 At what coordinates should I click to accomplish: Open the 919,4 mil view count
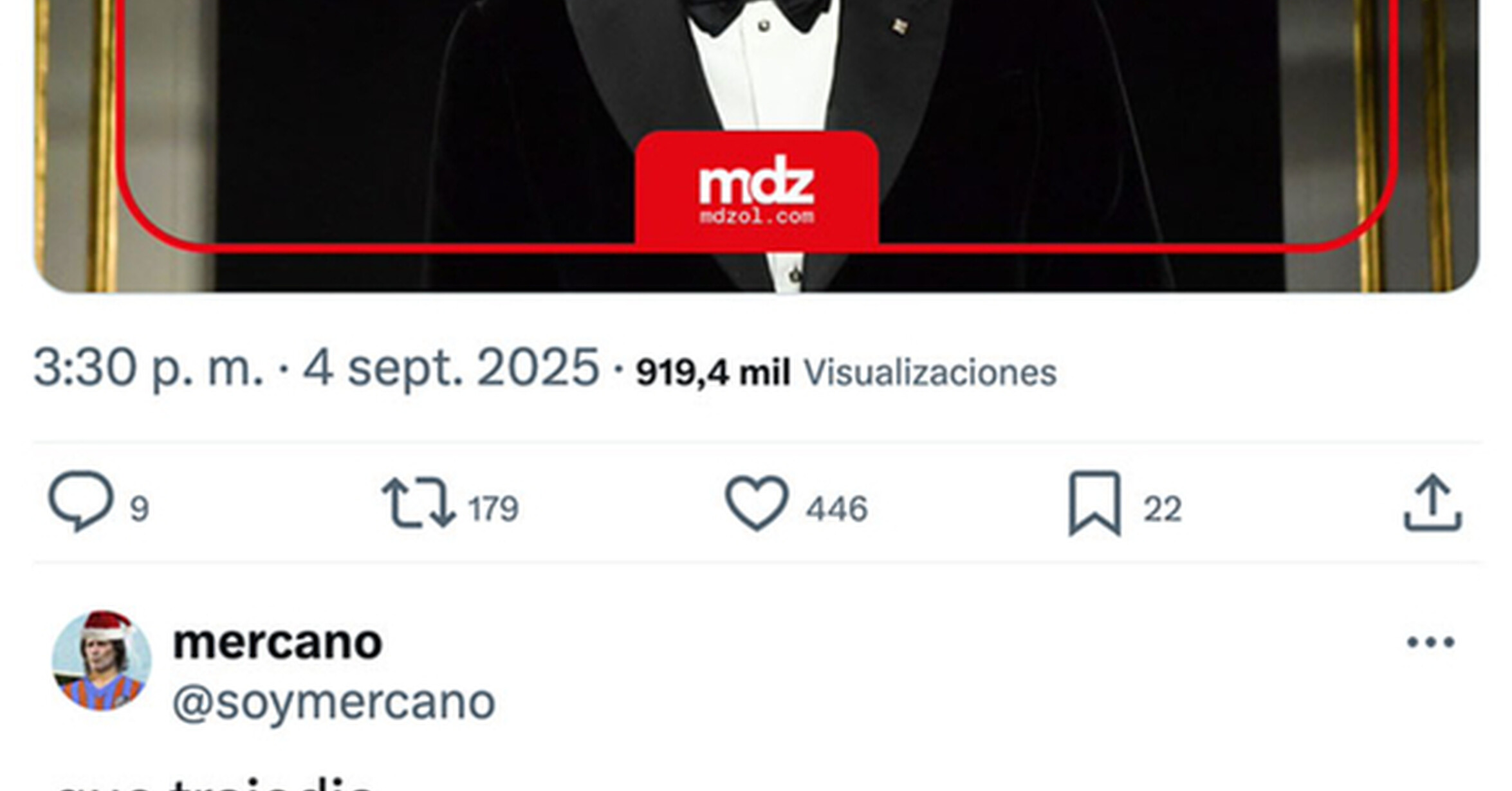(713, 372)
